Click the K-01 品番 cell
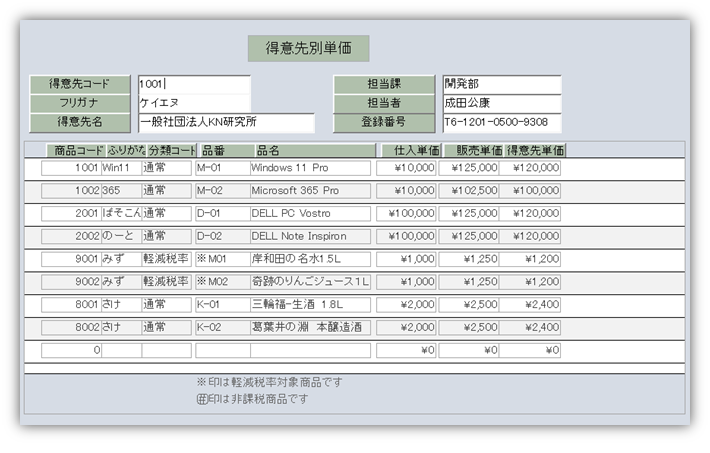 (221, 304)
